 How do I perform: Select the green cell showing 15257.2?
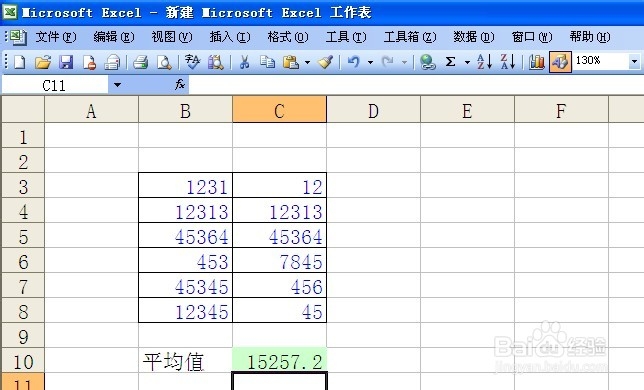point(279,360)
